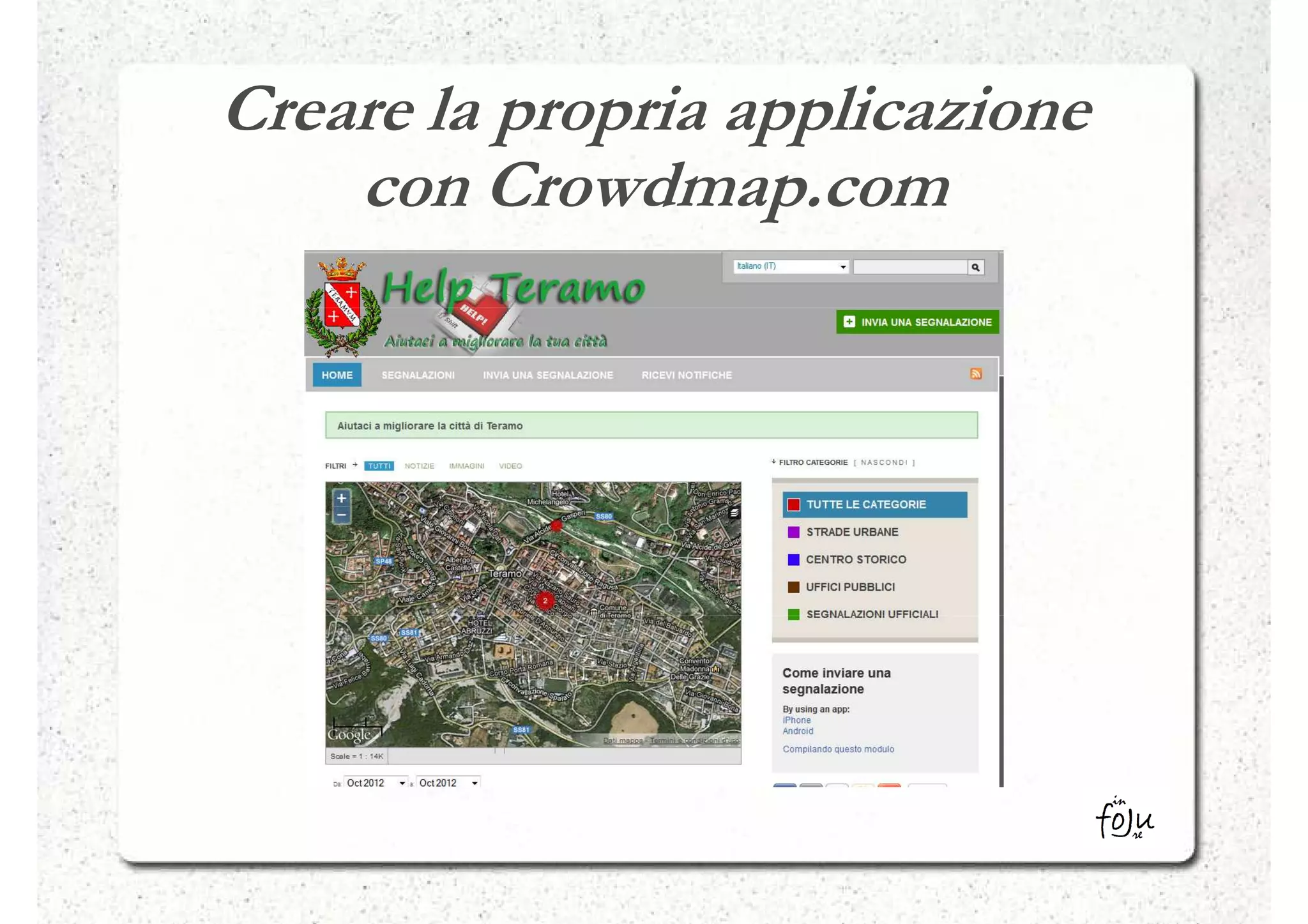Open the Compilando questo modulo link
This screenshot has width=1308, height=924.
[x=838, y=749]
